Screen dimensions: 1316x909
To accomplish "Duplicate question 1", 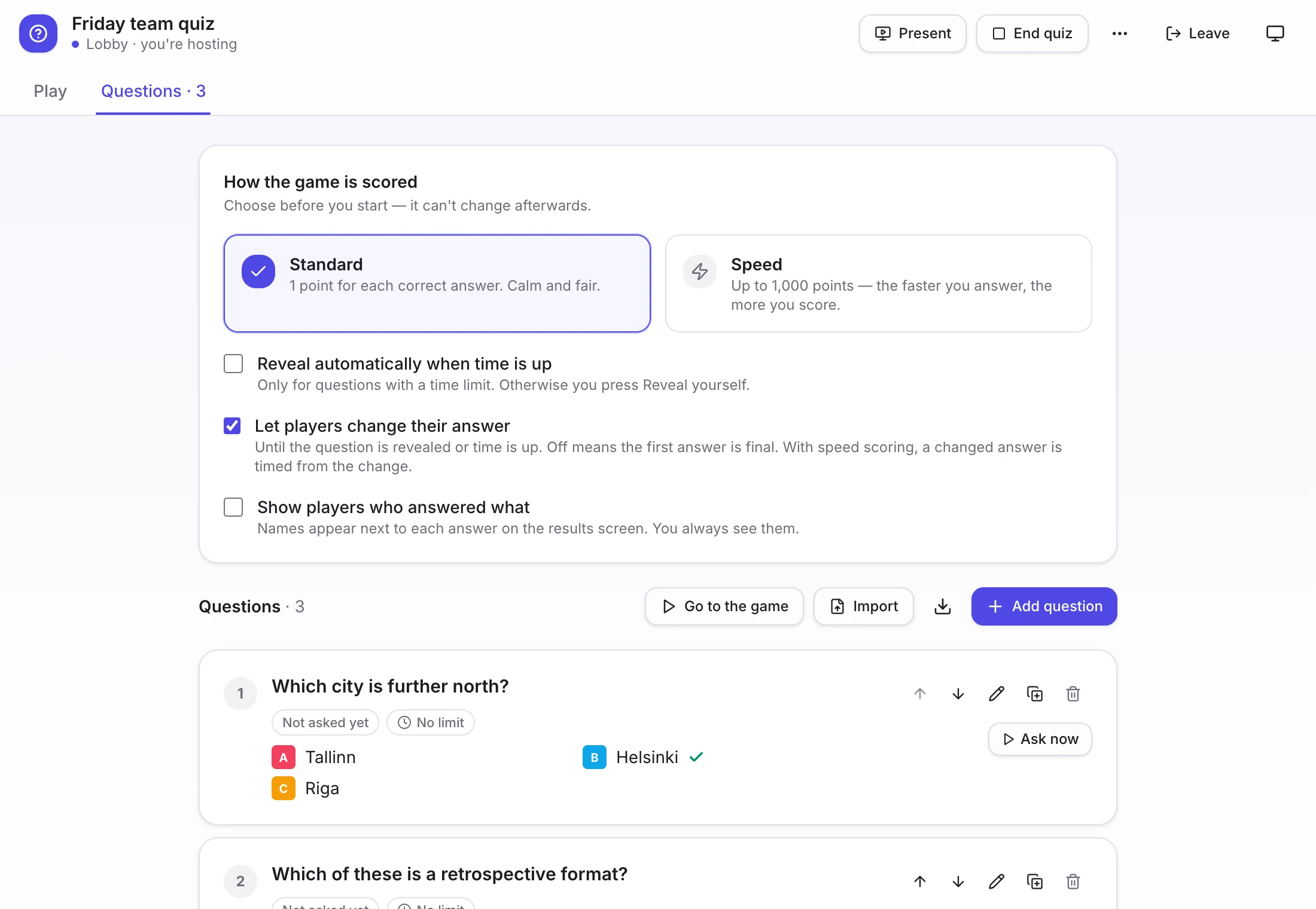I will [x=1035, y=694].
